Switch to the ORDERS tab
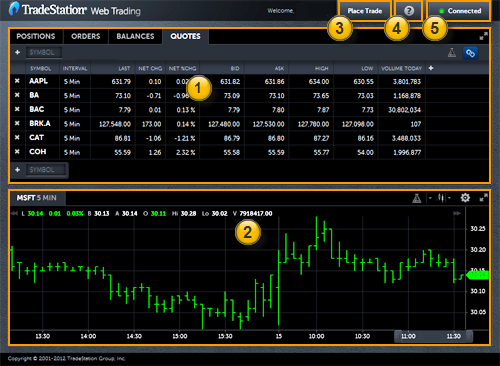Viewport: 500px width, 366px height. coord(86,36)
